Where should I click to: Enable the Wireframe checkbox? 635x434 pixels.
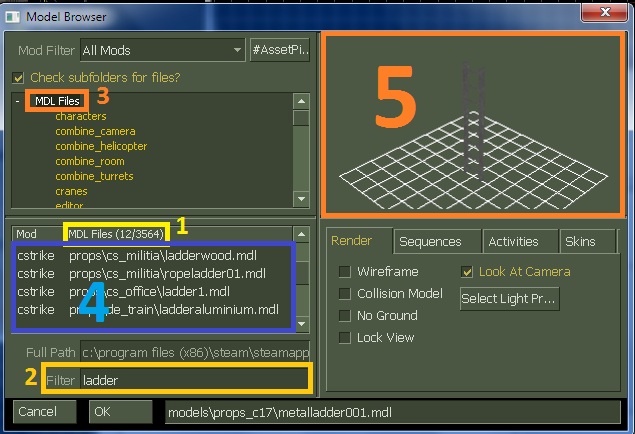tap(345, 272)
